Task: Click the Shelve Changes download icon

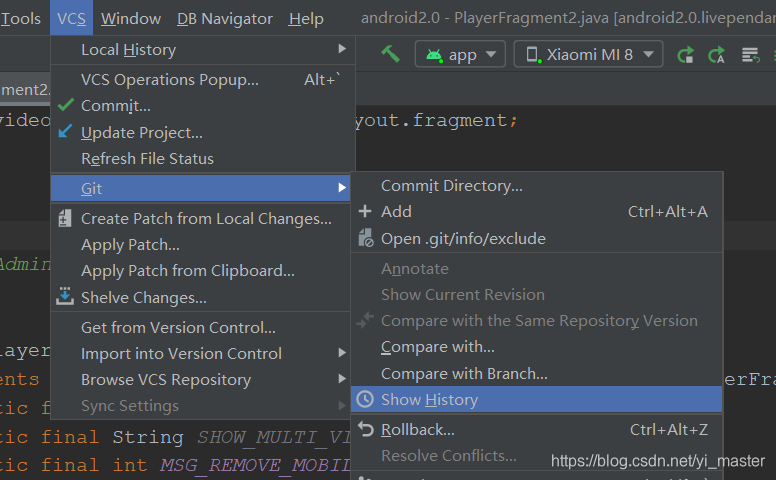Action: [x=65, y=296]
